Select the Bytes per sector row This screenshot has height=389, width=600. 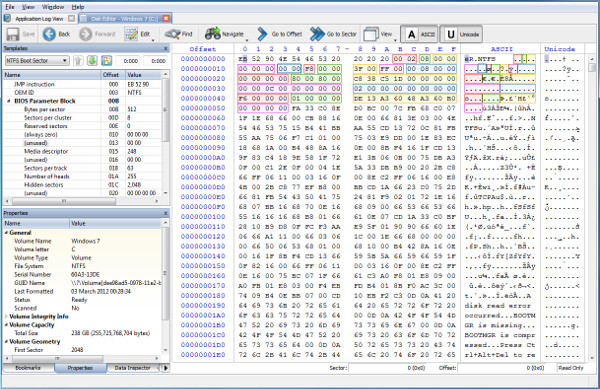[x=83, y=109]
